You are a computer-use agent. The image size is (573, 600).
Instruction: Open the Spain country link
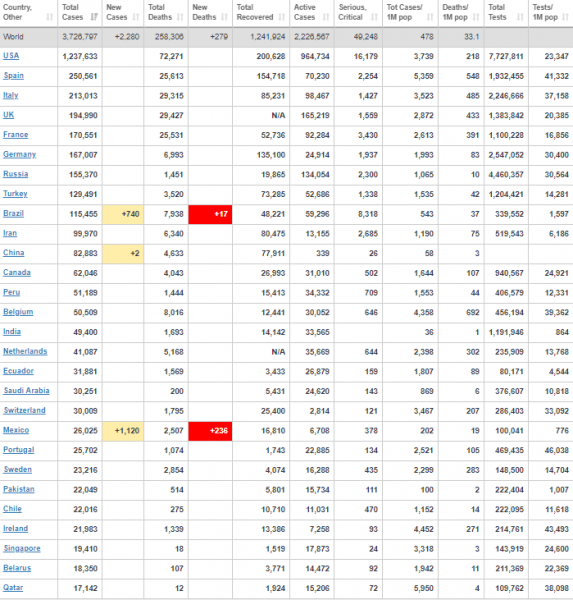(13, 76)
